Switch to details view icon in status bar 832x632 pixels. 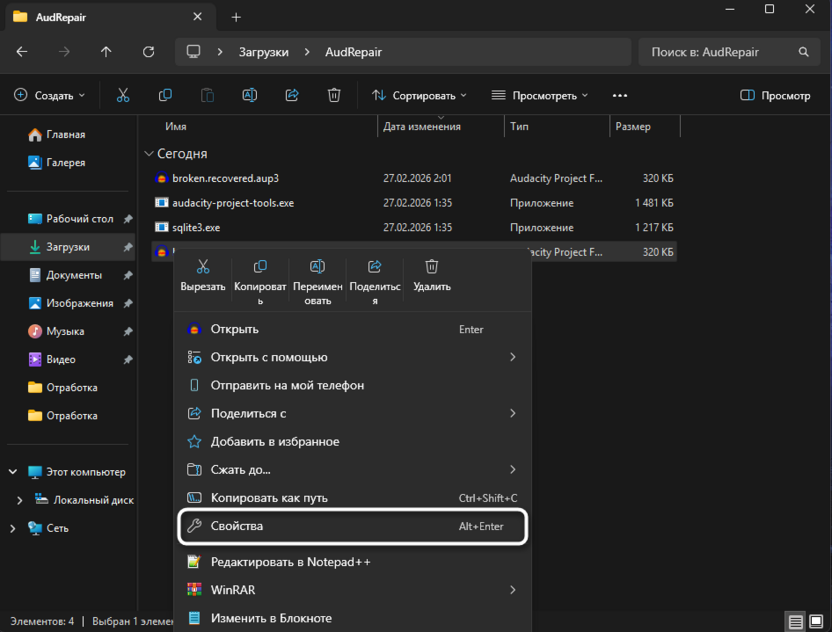pyautogui.click(x=795, y=622)
